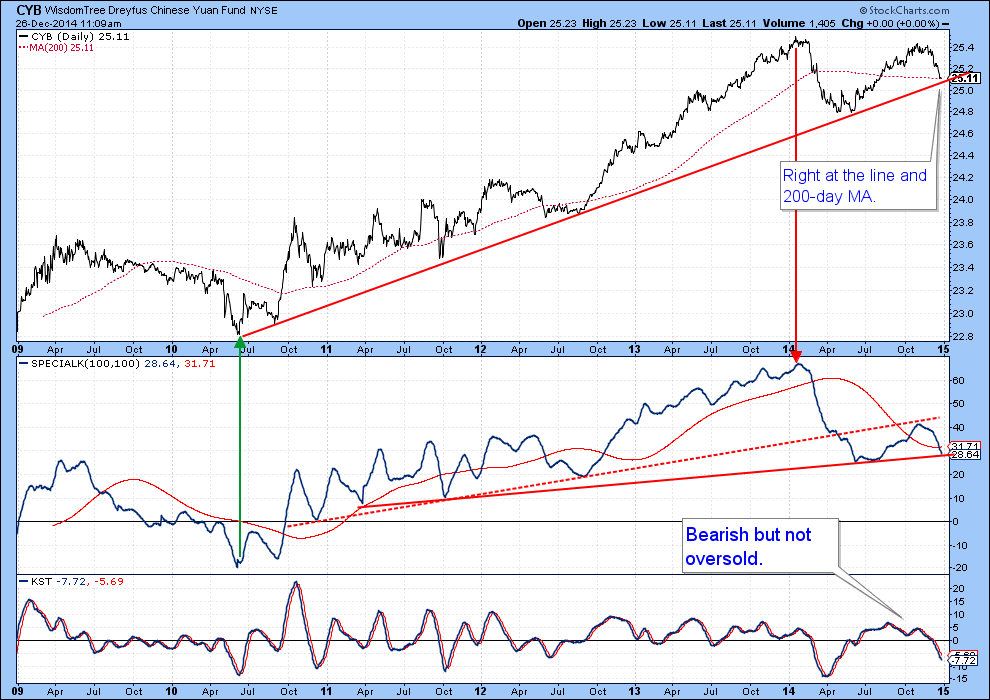Click the year 12 label on the upper time axis
The image size is (990, 700).
point(480,349)
